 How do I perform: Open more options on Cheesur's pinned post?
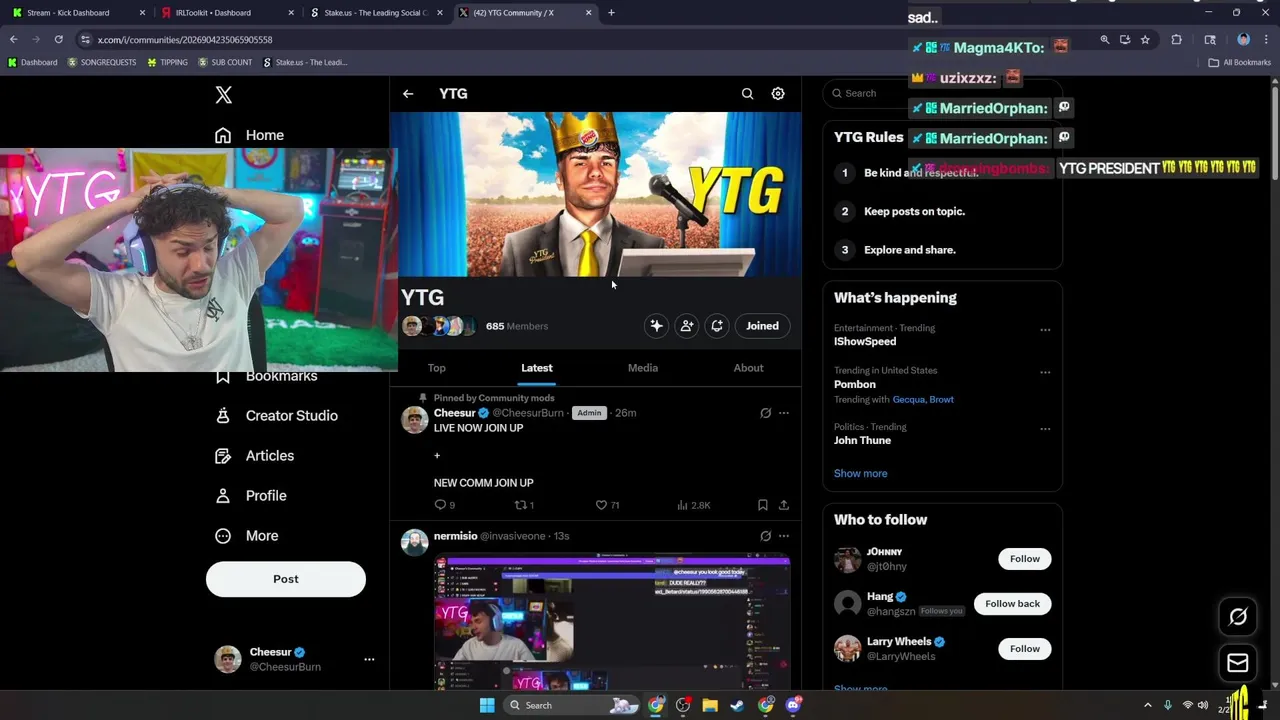[784, 413]
